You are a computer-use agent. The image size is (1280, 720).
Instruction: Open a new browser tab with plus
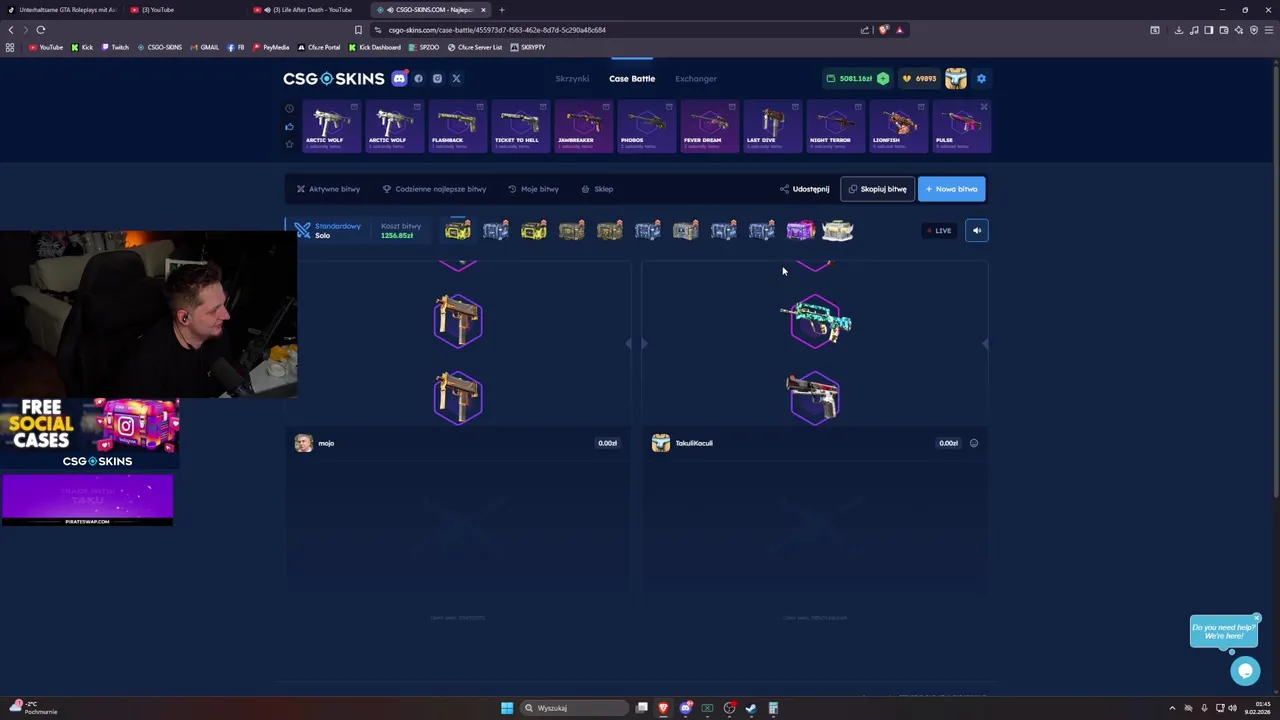tap(502, 10)
